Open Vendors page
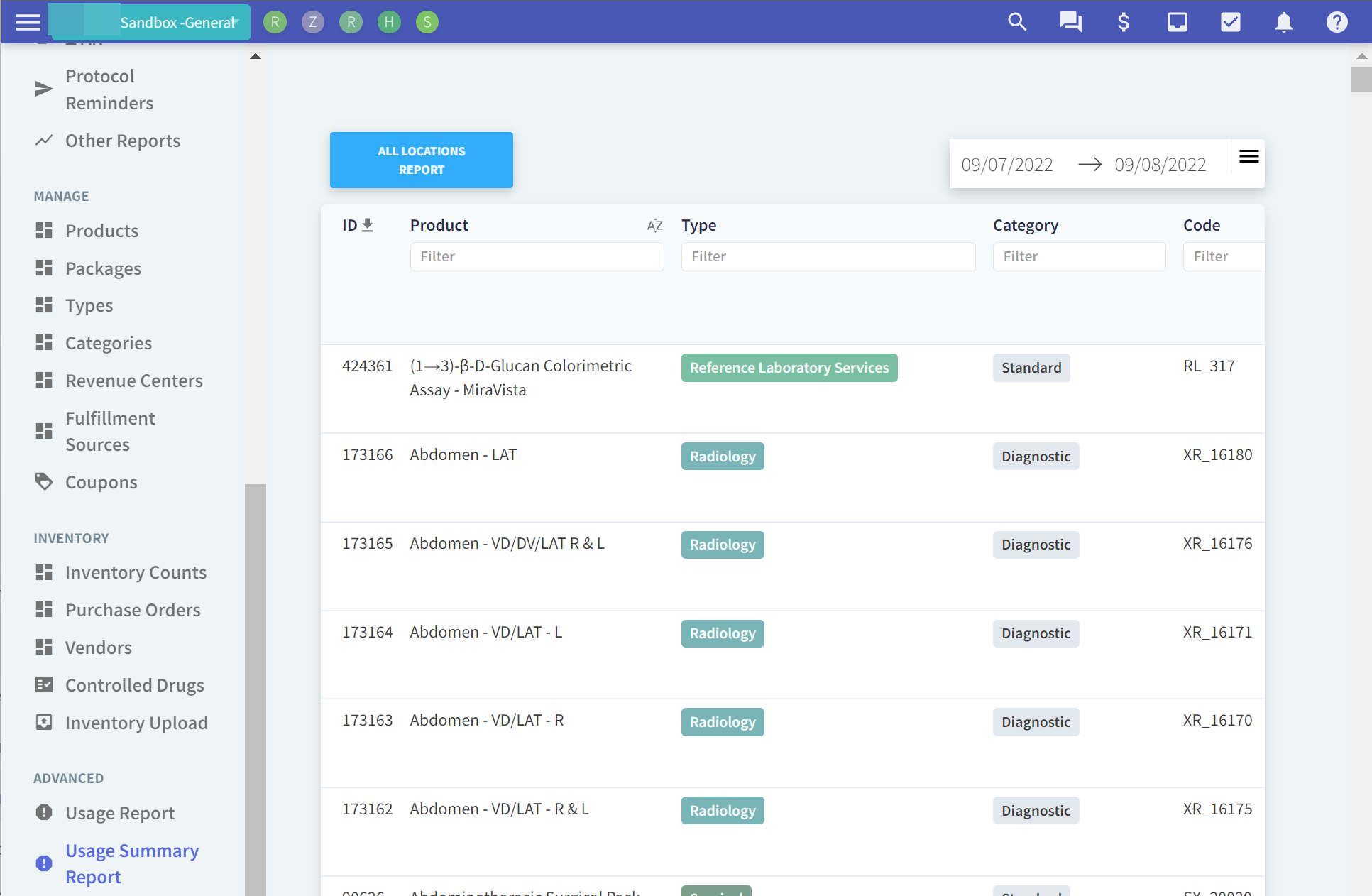Screen dimensions: 1372x896 pyautogui.click(x=99, y=648)
